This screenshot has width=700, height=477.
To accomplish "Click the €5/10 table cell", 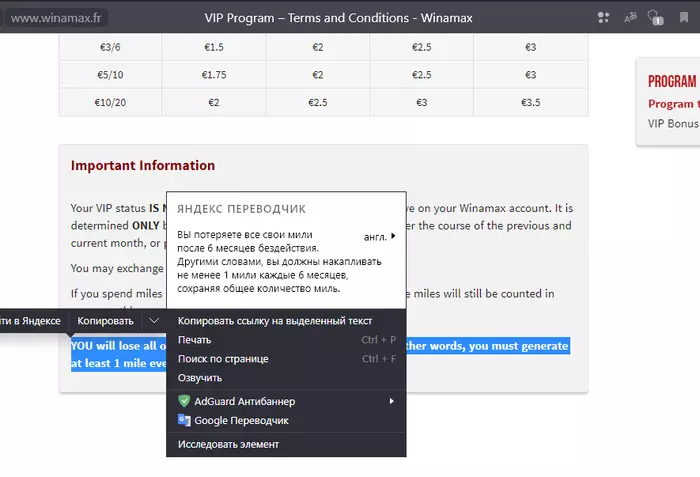I will coord(110,75).
